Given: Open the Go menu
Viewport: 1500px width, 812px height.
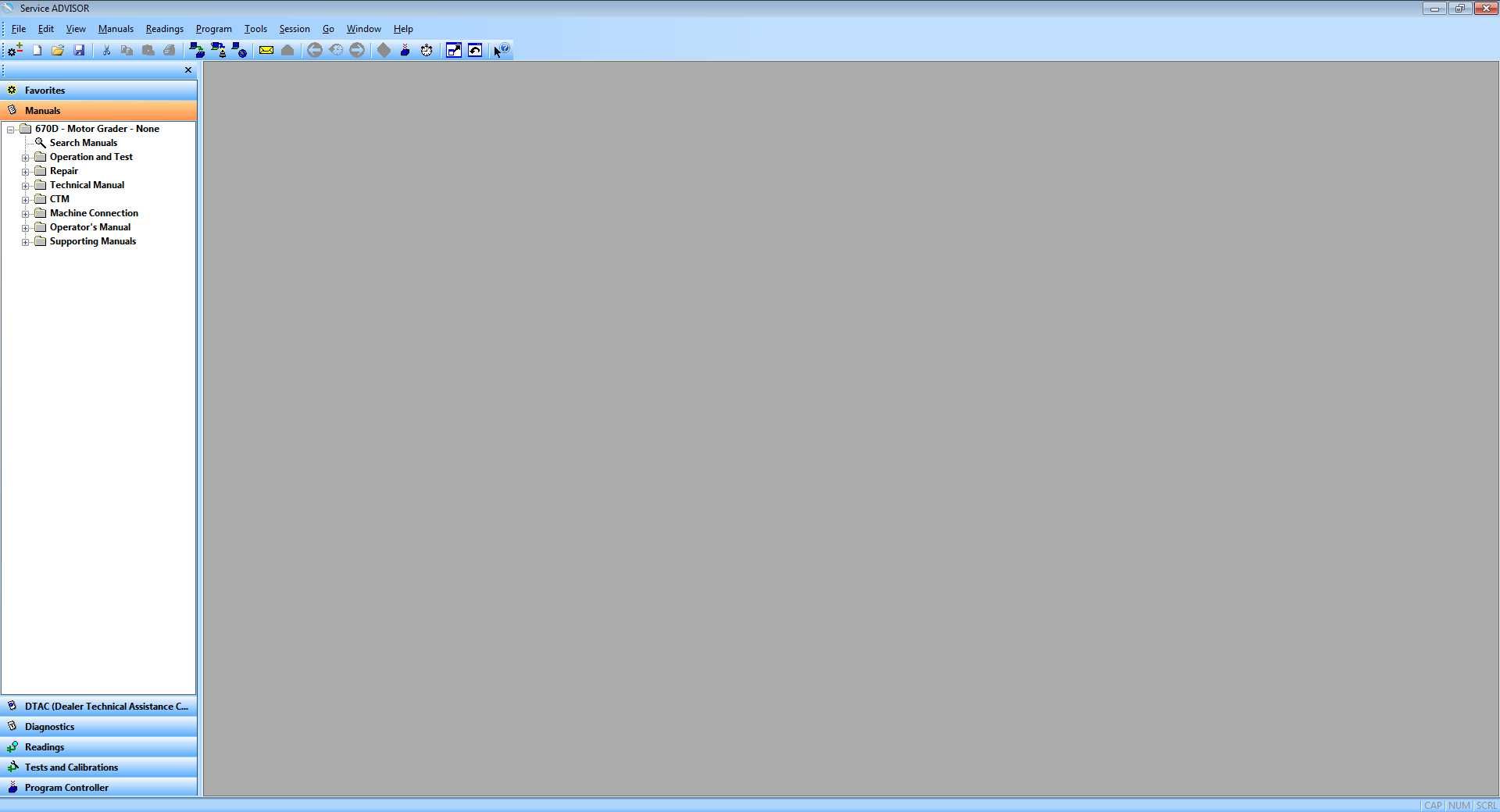Looking at the screenshot, I should pyautogui.click(x=328, y=29).
